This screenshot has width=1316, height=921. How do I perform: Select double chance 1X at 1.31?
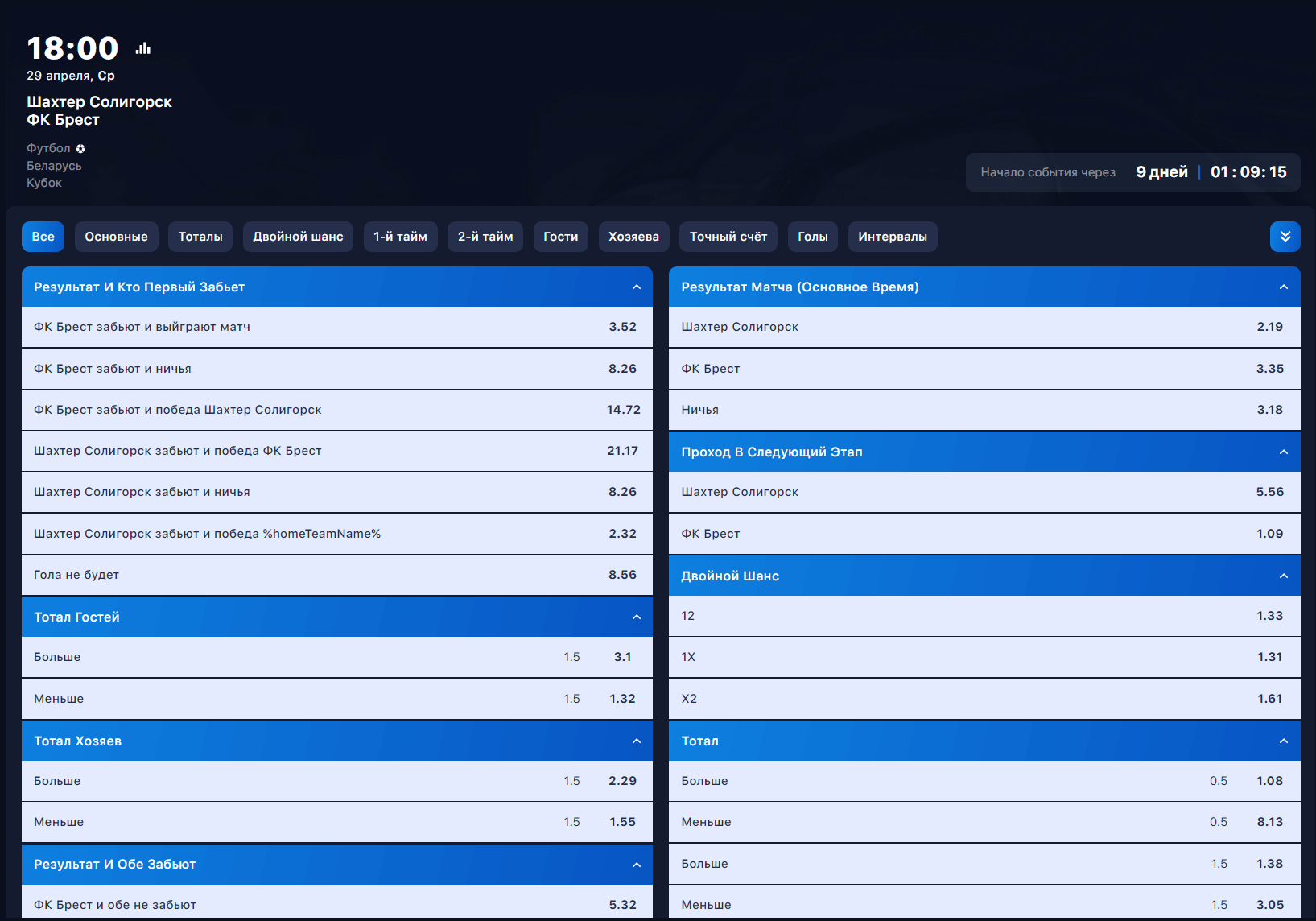(x=984, y=657)
